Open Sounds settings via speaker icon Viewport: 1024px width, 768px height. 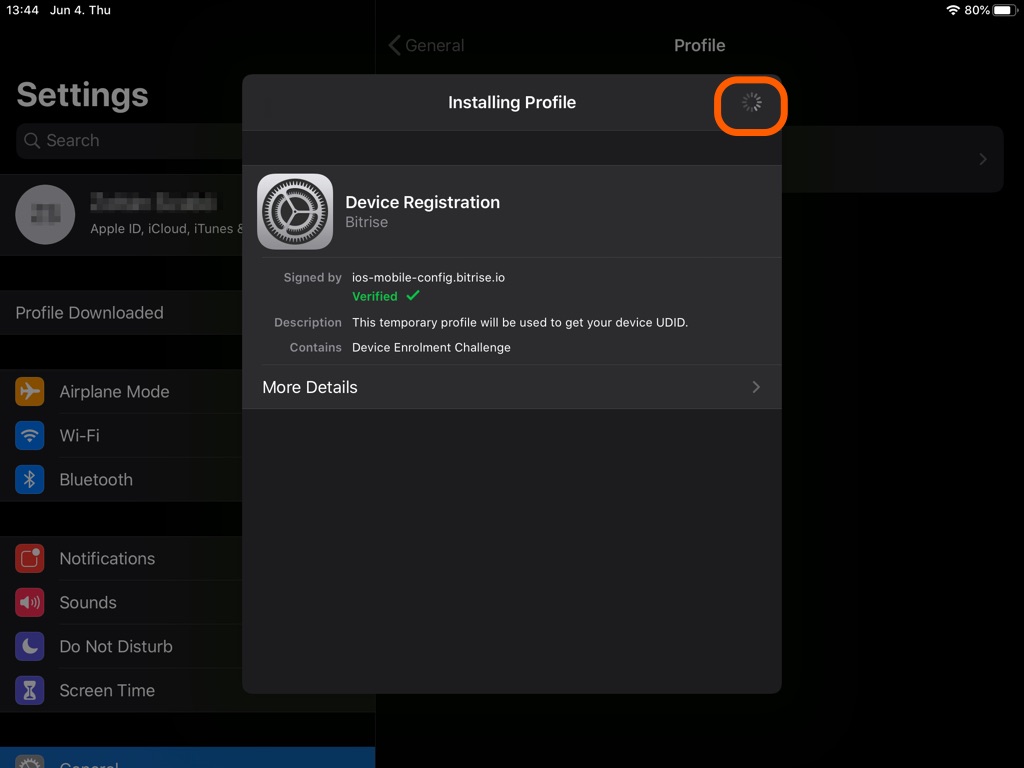pyautogui.click(x=29, y=602)
